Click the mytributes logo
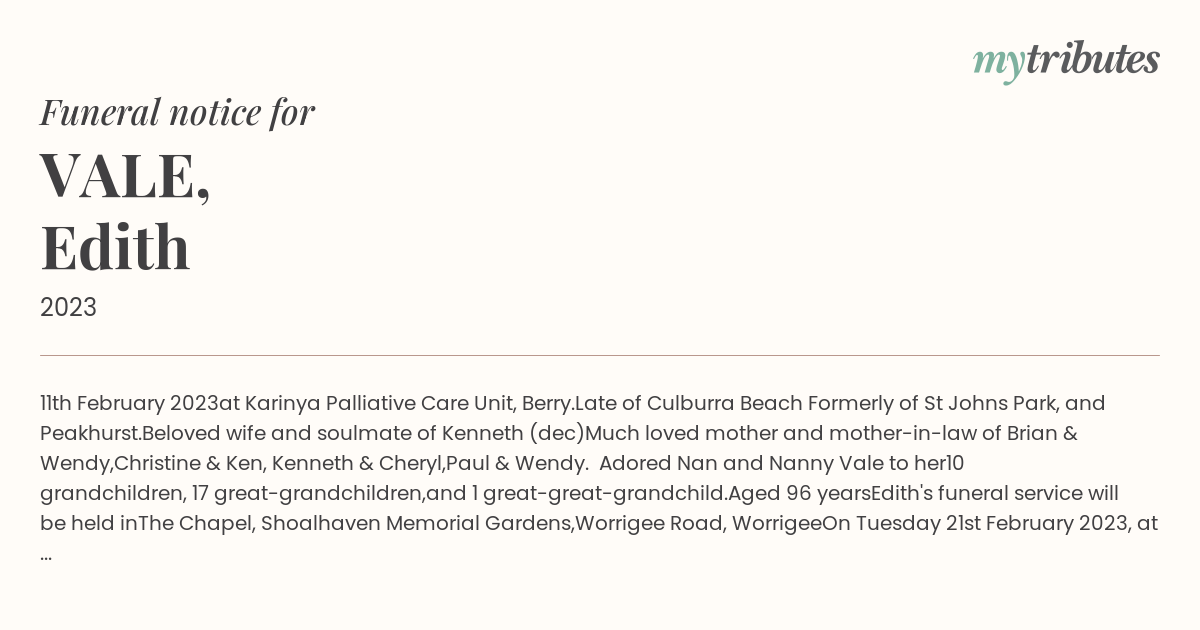1200x630 pixels. [1066, 61]
